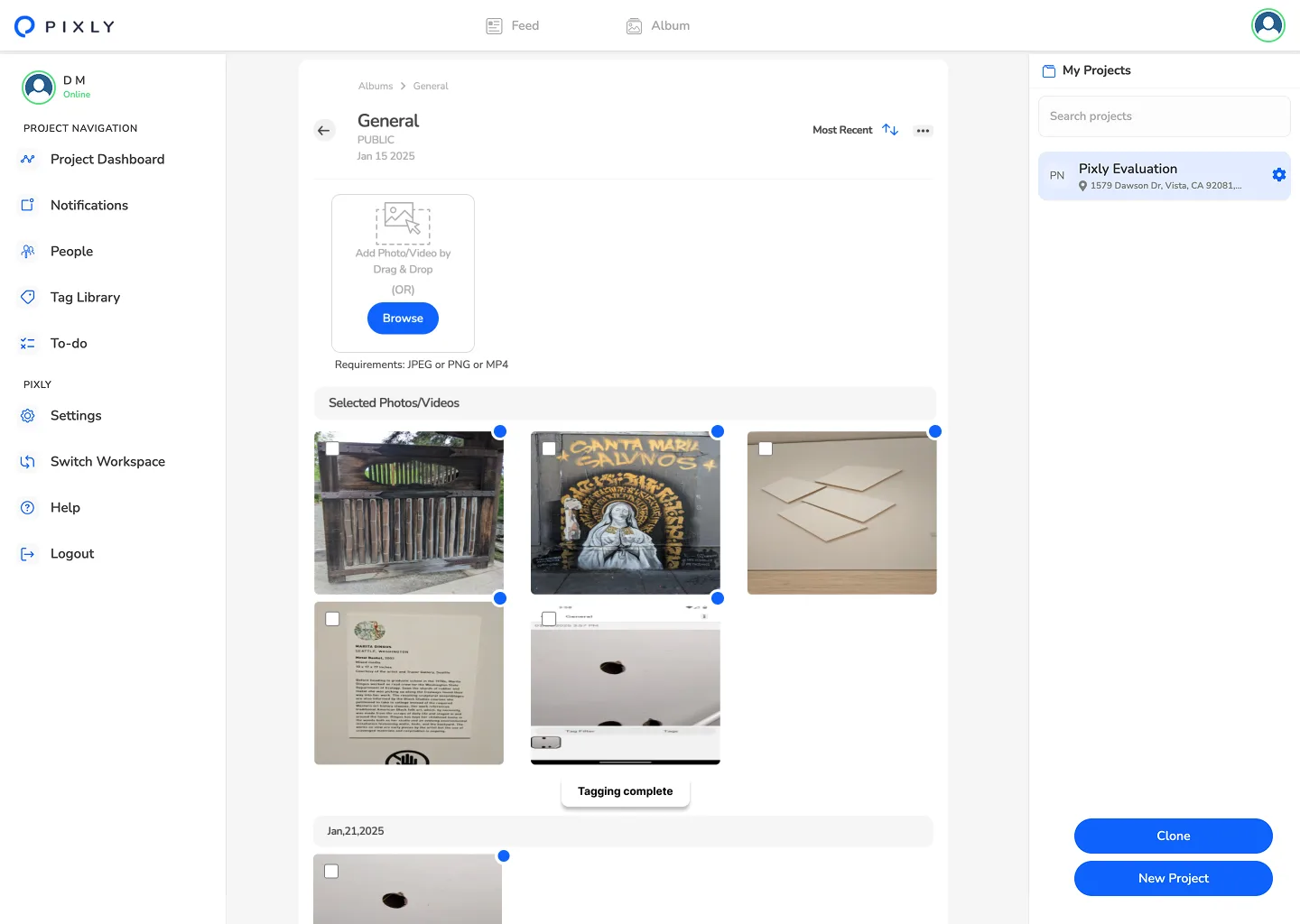
Task: Click the My Projects folder icon
Action: click(1049, 70)
